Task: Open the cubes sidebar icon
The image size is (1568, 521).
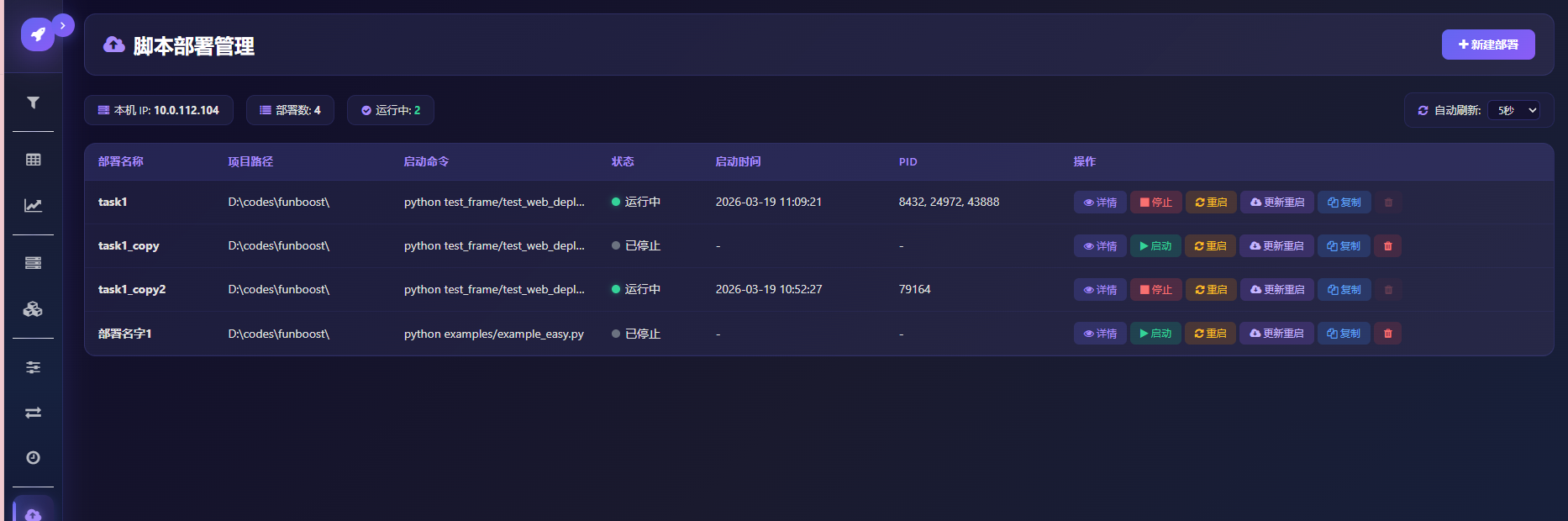Action: [x=33, y=309]
